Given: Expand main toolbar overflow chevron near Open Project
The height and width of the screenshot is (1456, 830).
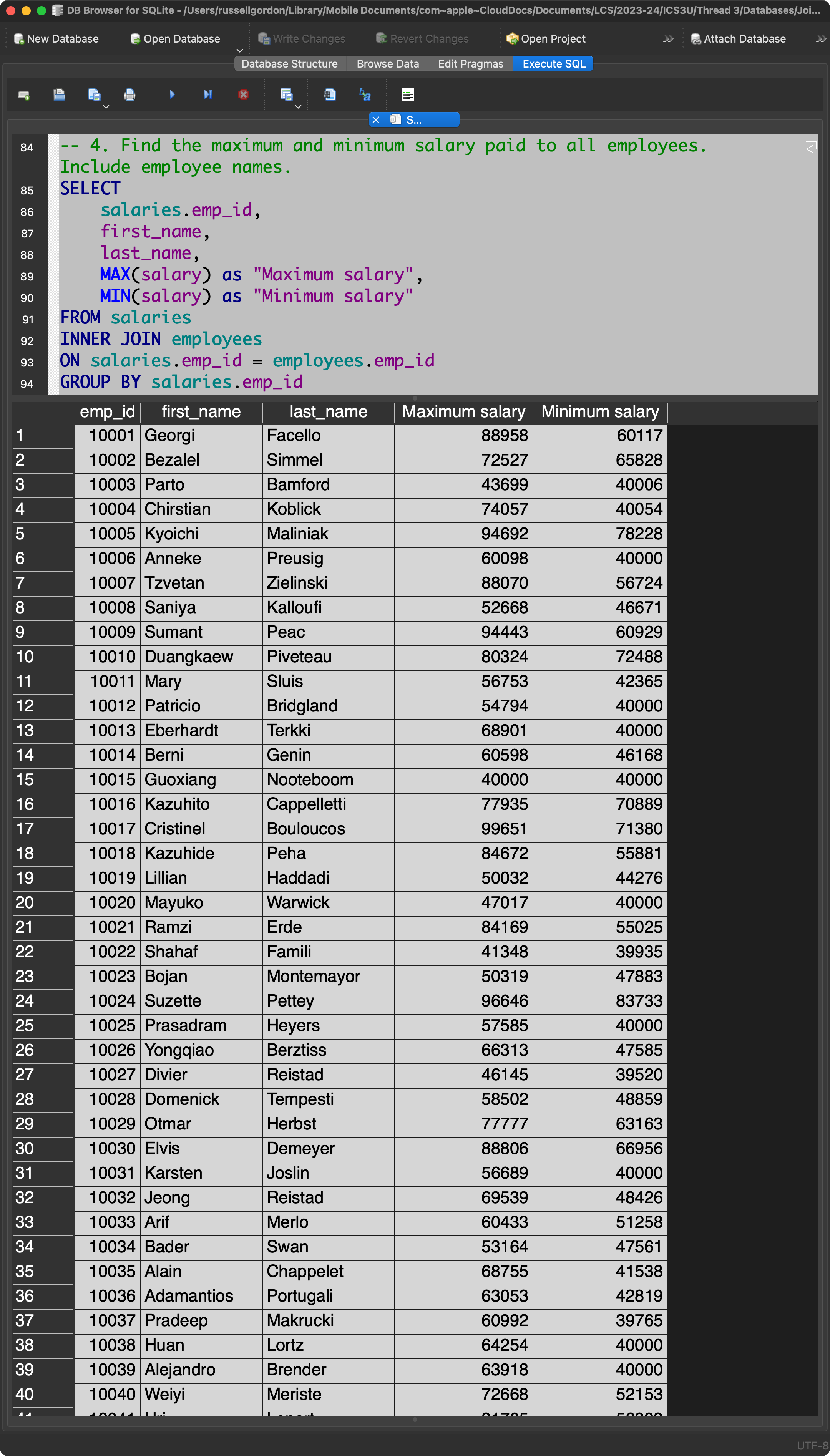Looking at the screenshot, I should 668,39.
